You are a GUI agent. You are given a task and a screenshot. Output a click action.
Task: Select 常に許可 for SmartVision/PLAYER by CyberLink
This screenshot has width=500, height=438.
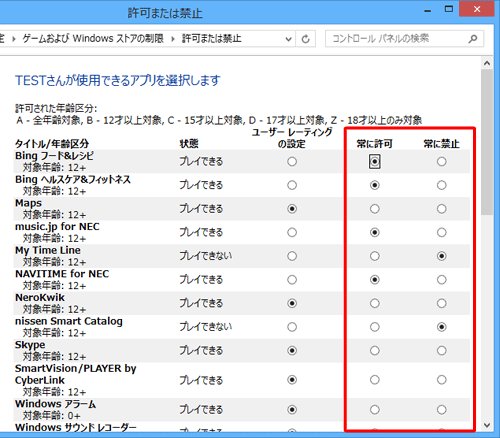click(375, 380)
